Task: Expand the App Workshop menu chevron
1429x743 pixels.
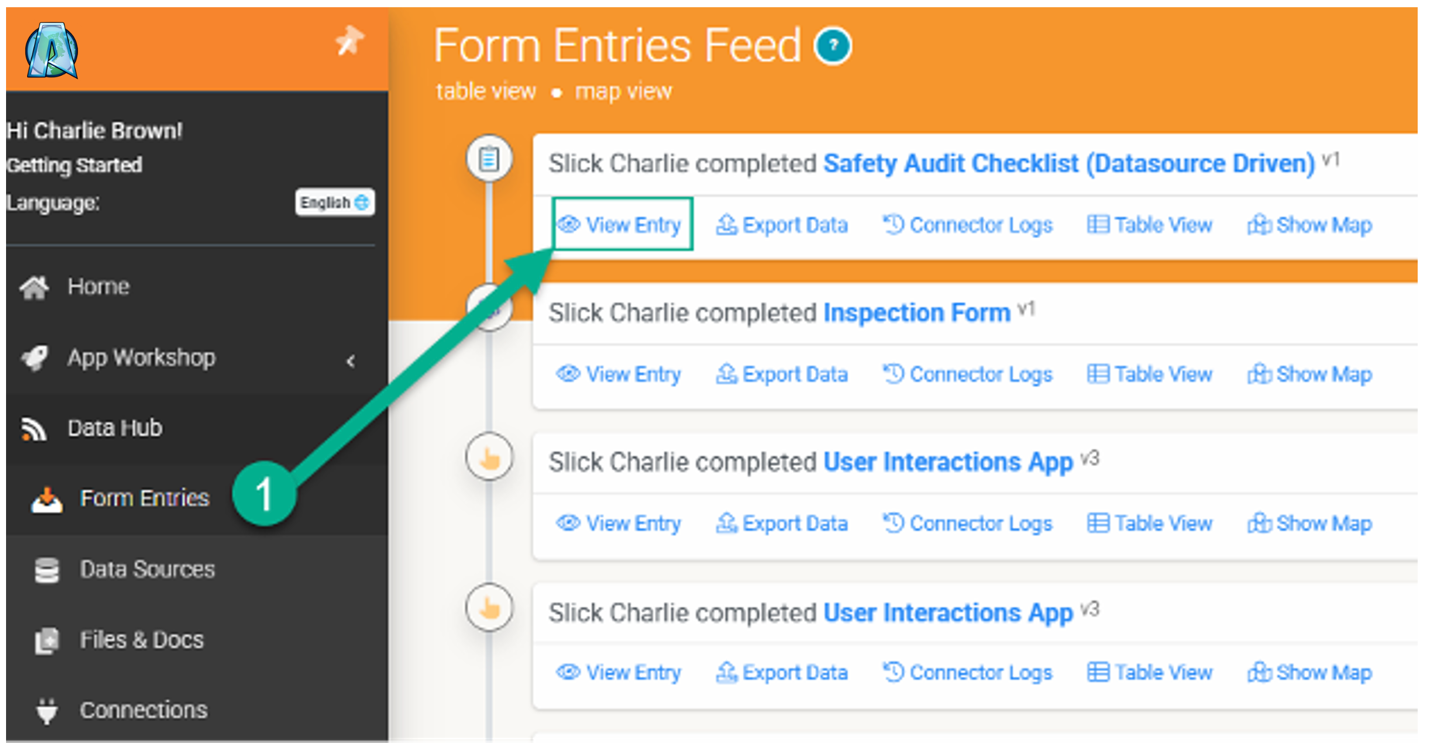Action: (x=351, y=360)
